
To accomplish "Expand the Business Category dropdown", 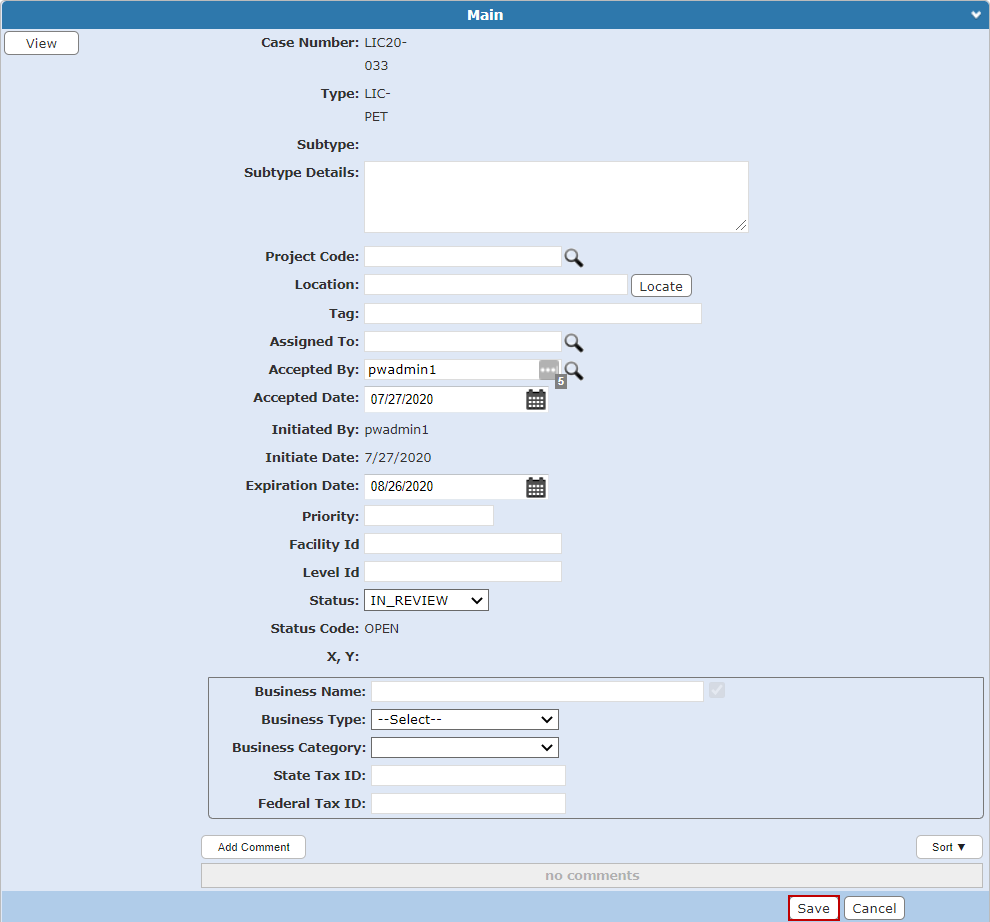I will point(464,747).
